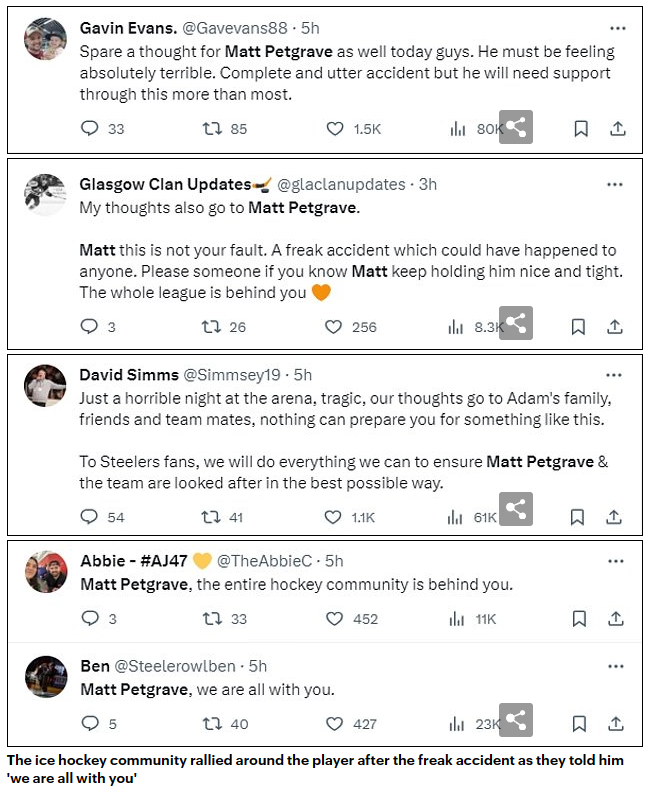
Task: Retweet David Simms' tweet
Action: (212, 517)
